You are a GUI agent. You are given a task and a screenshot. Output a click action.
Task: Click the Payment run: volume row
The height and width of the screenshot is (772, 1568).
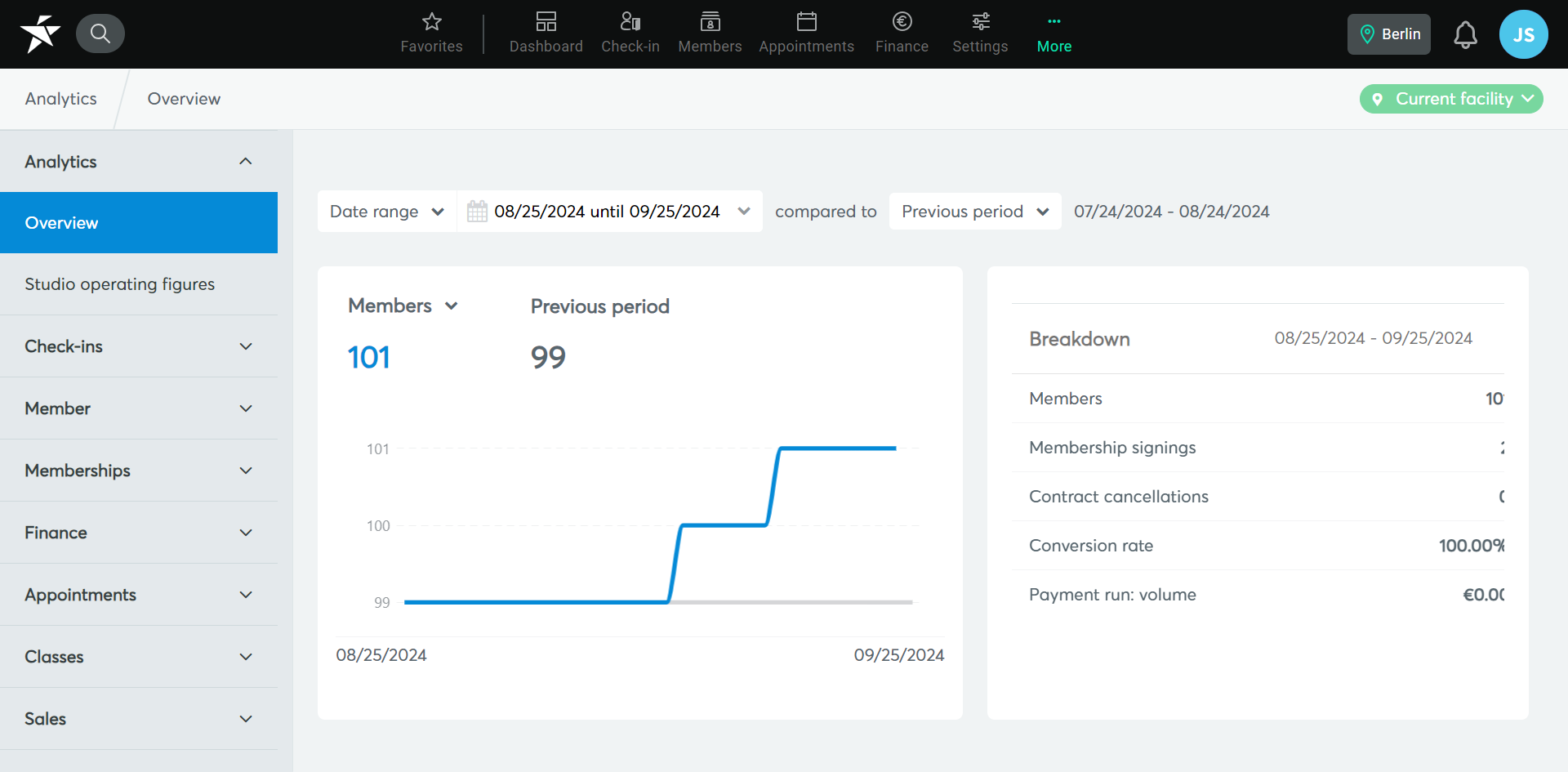click(1258, 595)
